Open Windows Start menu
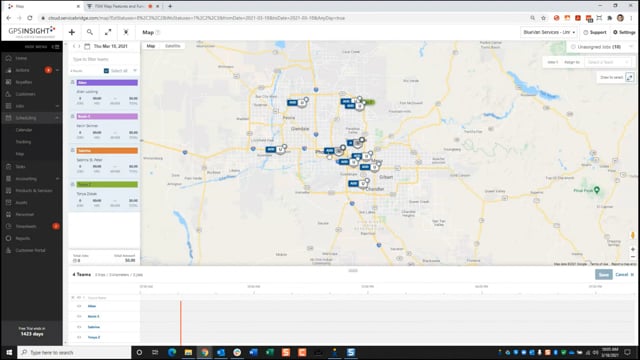This screenshot has width=640, height=360. (9, 352)
